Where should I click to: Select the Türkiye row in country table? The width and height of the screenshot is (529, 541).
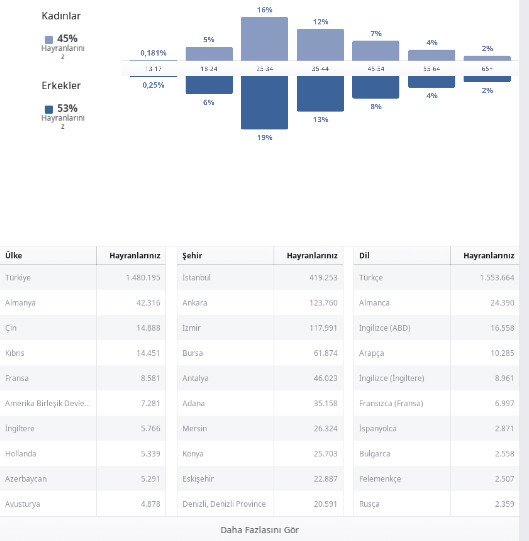pos(83,277)
